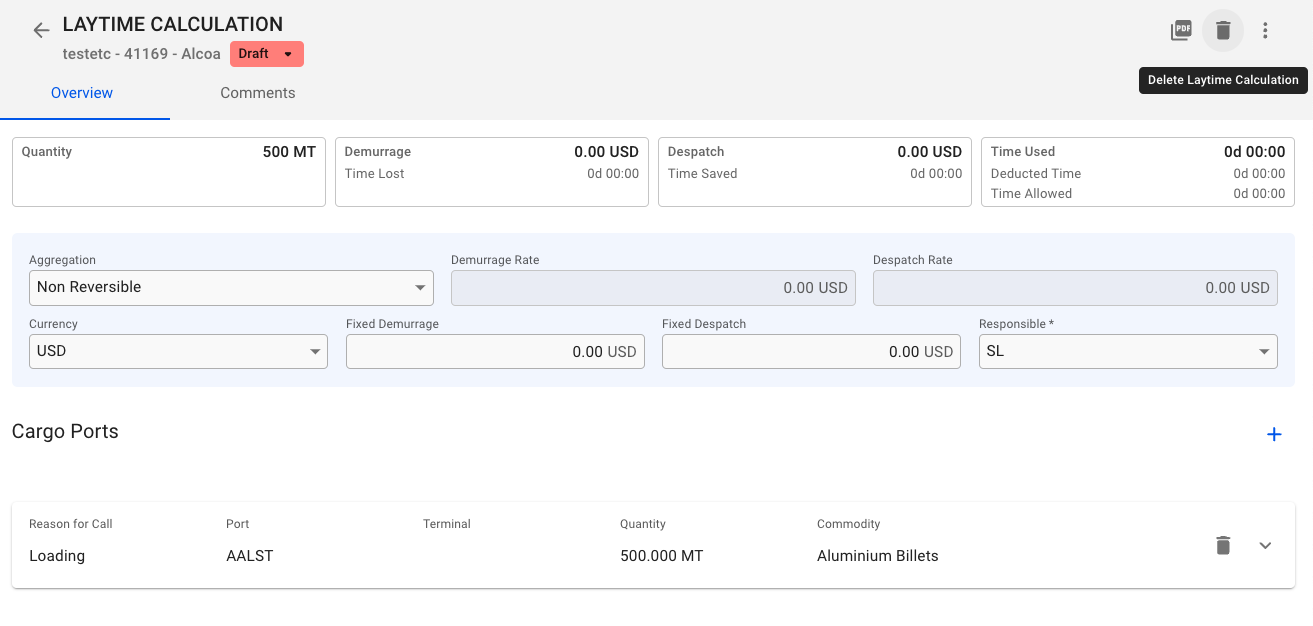This screenshot has width=1313, height=626.
Task: Click the Demurrage Rate field
Action: pyautogui.click(x=653, y=287)
